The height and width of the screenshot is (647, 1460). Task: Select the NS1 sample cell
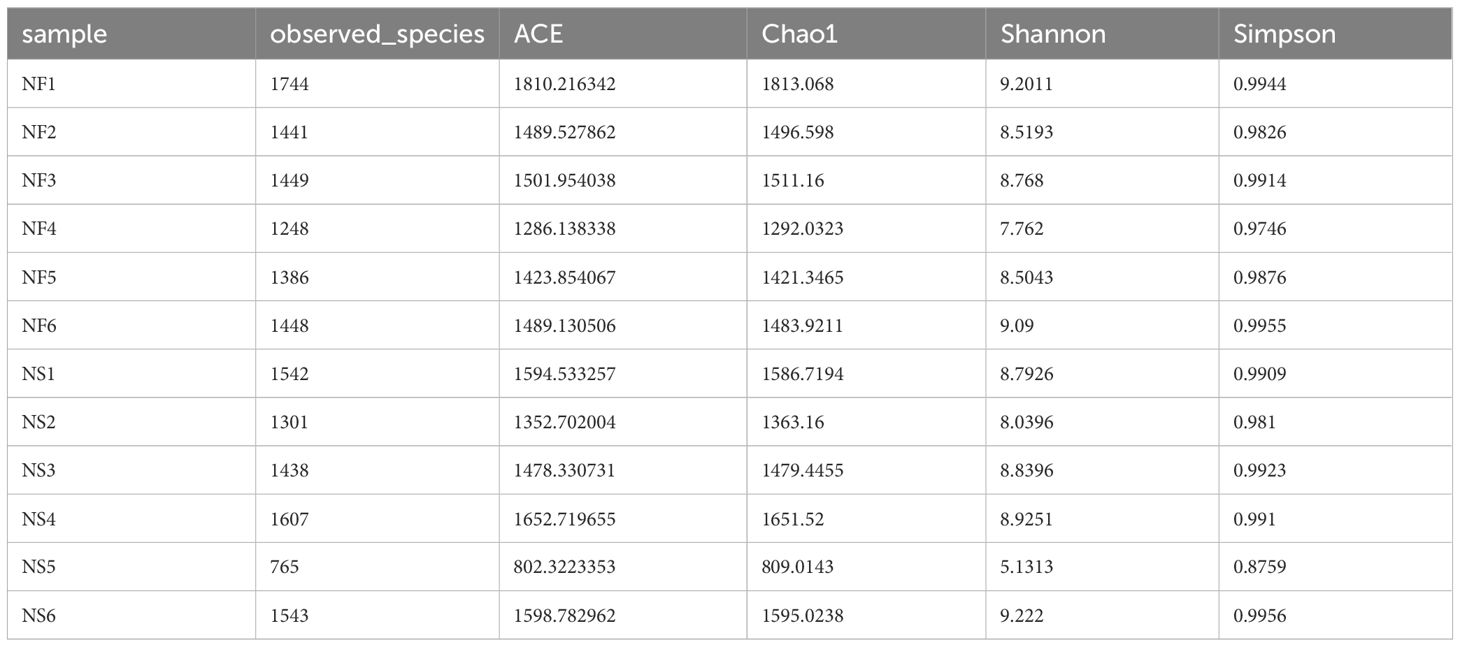click(37, 374)
